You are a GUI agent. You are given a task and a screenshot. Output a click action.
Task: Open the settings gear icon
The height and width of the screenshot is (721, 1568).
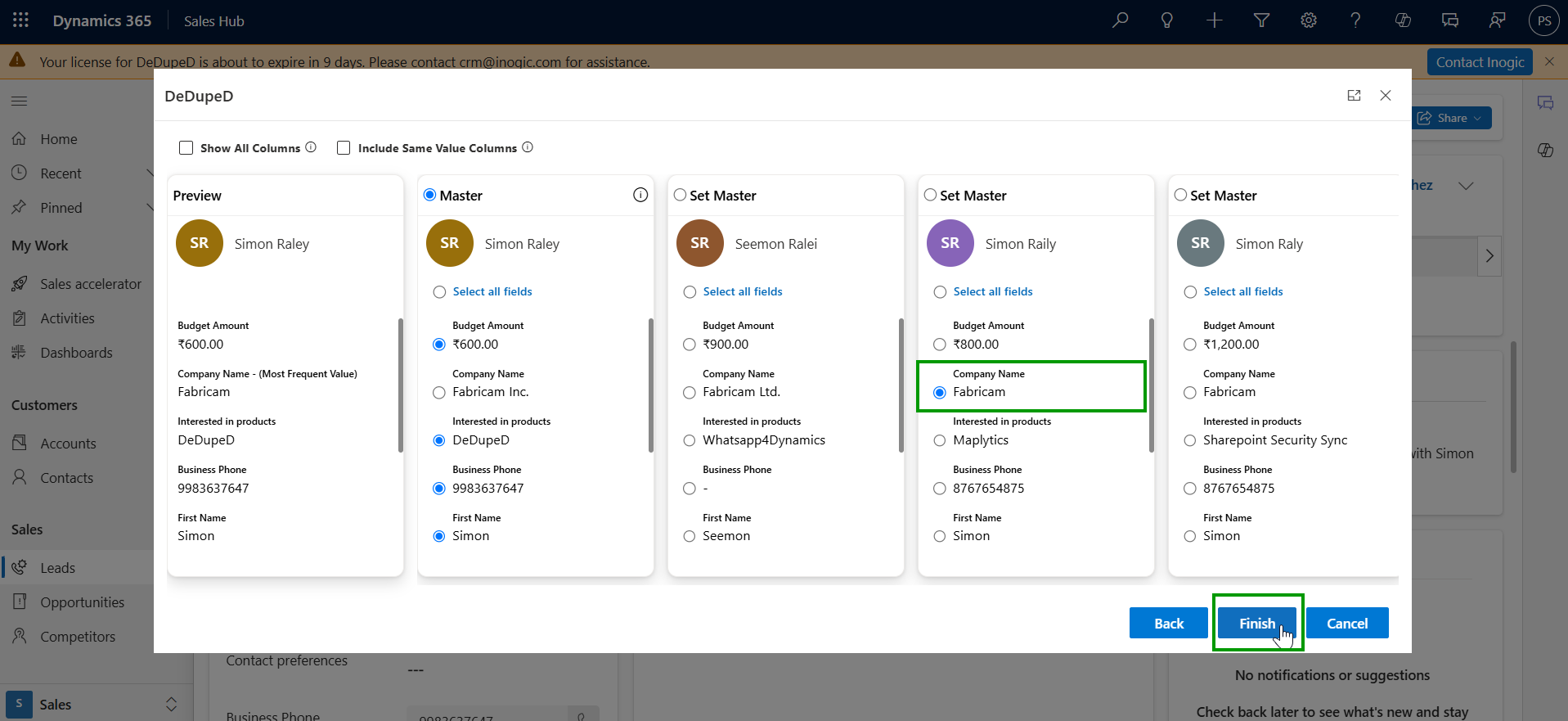click(1309, 20)
